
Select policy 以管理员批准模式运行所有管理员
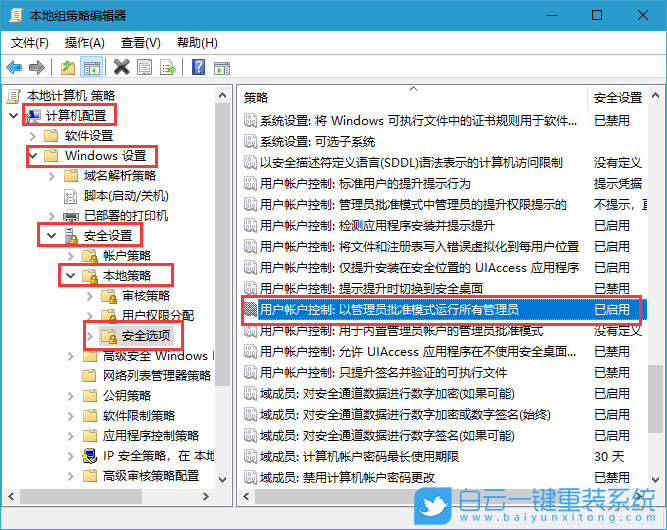[390, 309]
